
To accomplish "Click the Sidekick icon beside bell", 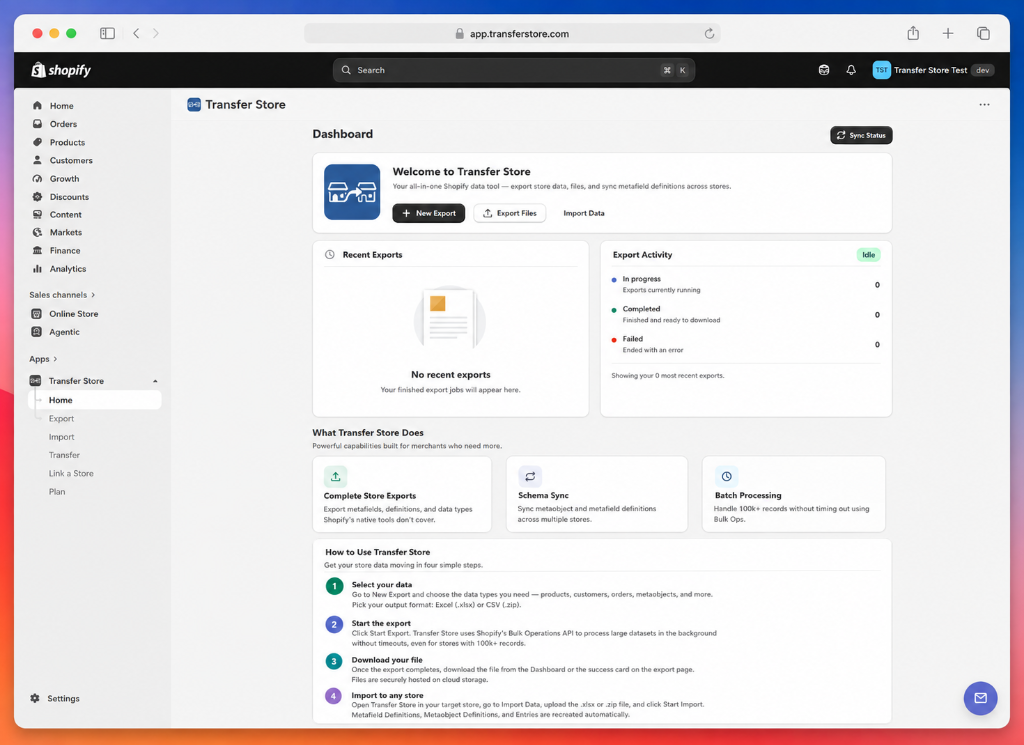I will 824,70.
